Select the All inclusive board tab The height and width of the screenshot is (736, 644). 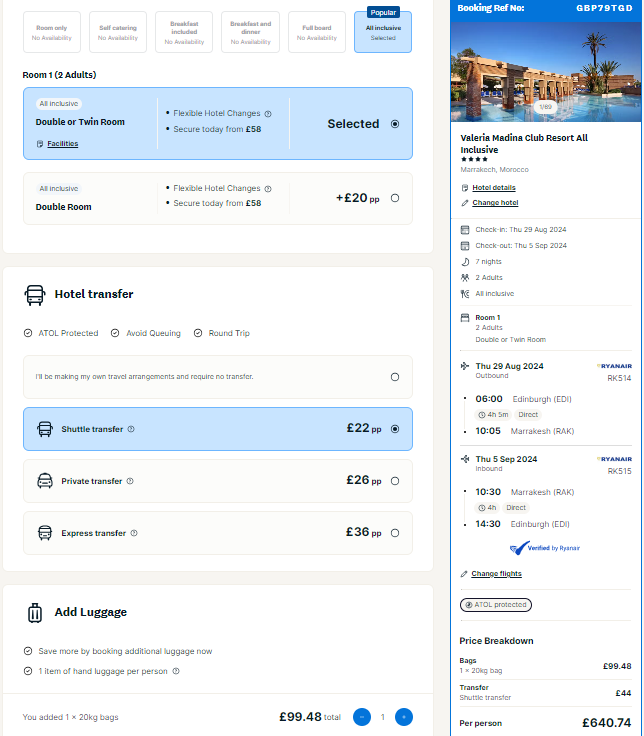tap(383, 32)
